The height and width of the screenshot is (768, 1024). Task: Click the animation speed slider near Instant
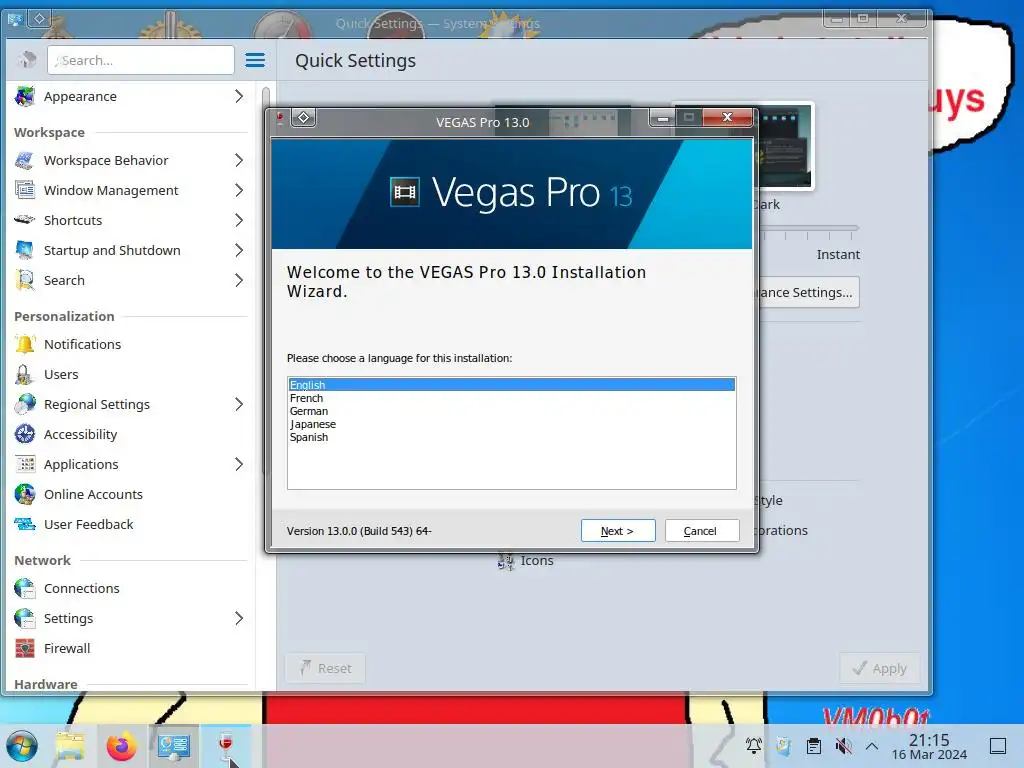809,229
